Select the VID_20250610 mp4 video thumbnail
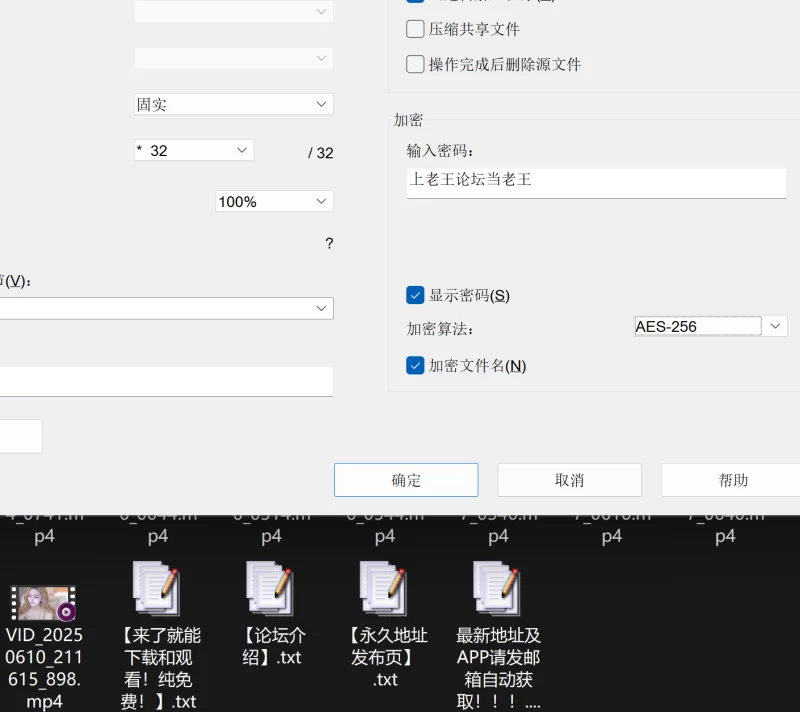The height and width of the screenshot is (712, 800). 44,603
